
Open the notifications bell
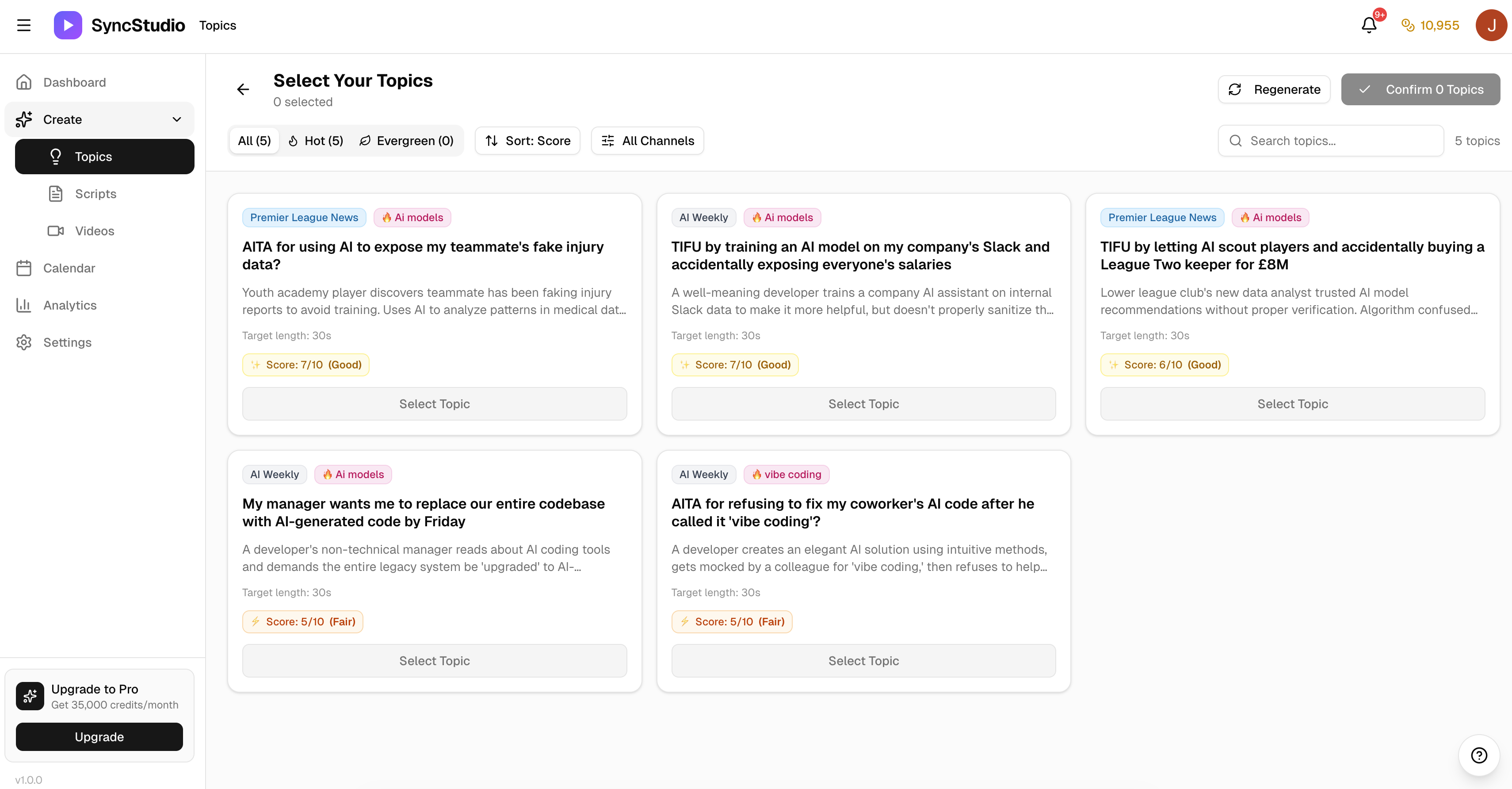pos(1369,25)
